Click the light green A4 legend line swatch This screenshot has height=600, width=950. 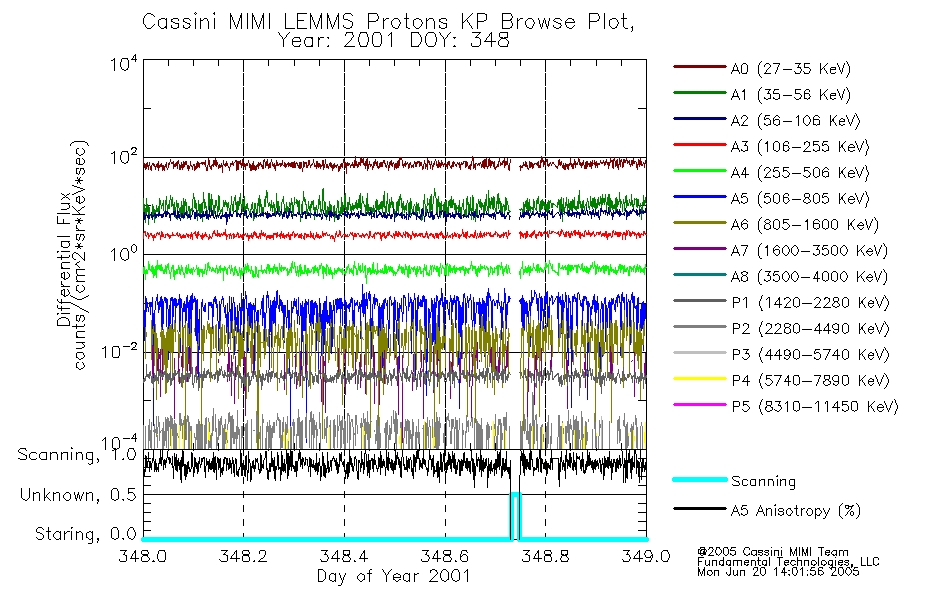tap(699, 171)
